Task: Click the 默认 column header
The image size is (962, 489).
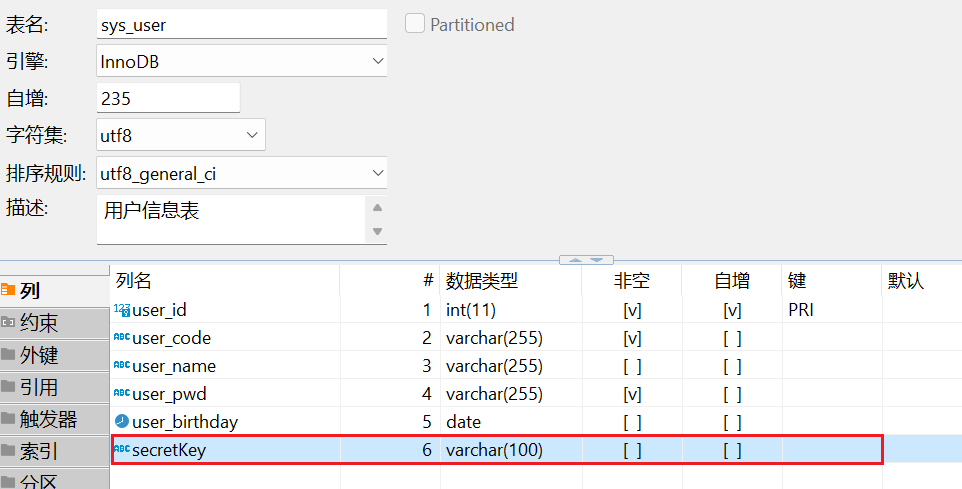Action: pyautogui.click(x=922, y=281)
